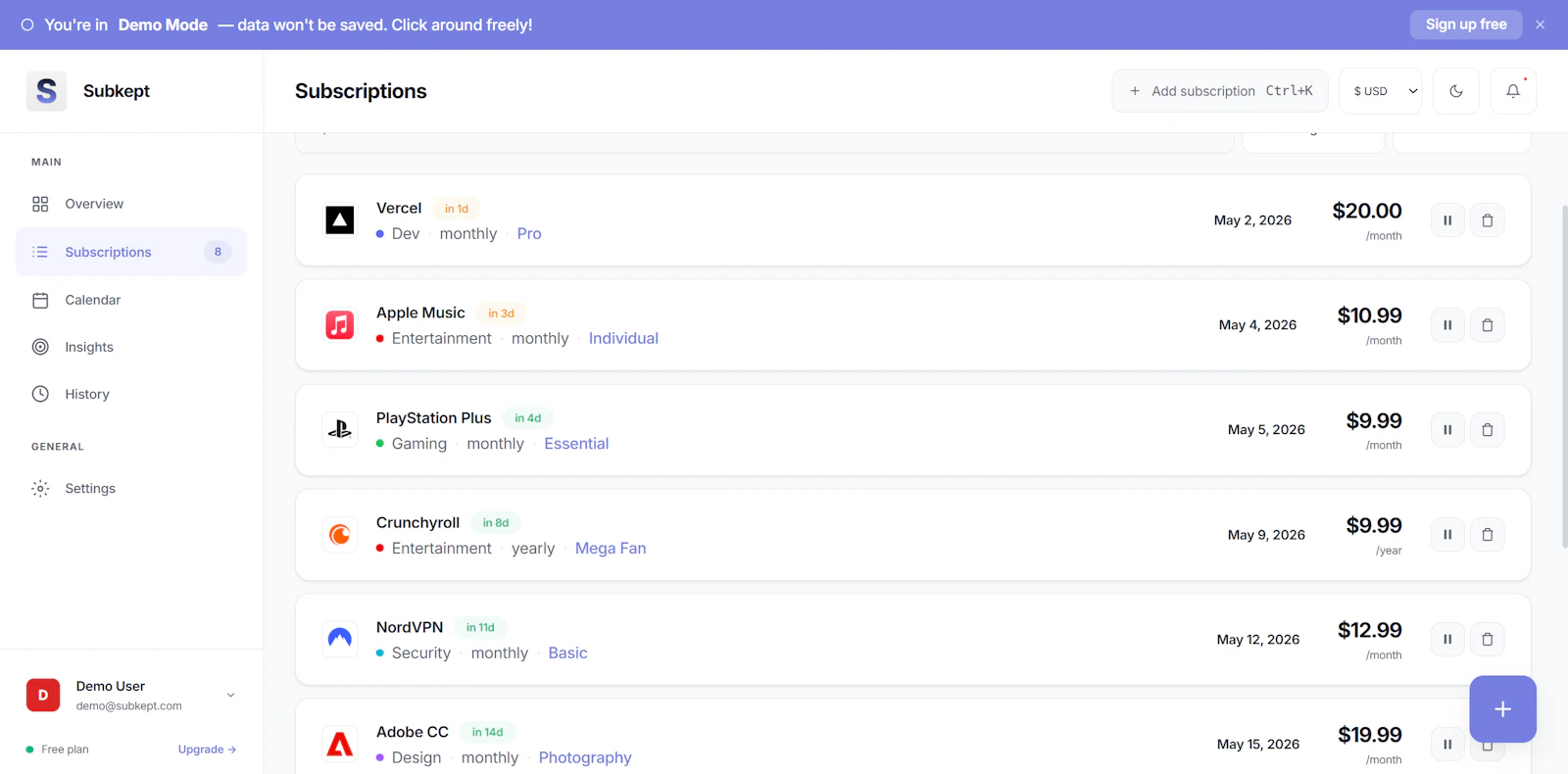The width and height of the screenshot is (1568, 774).
Task: Open Settings from the sidebar
Action: click(x=131, y=488)
